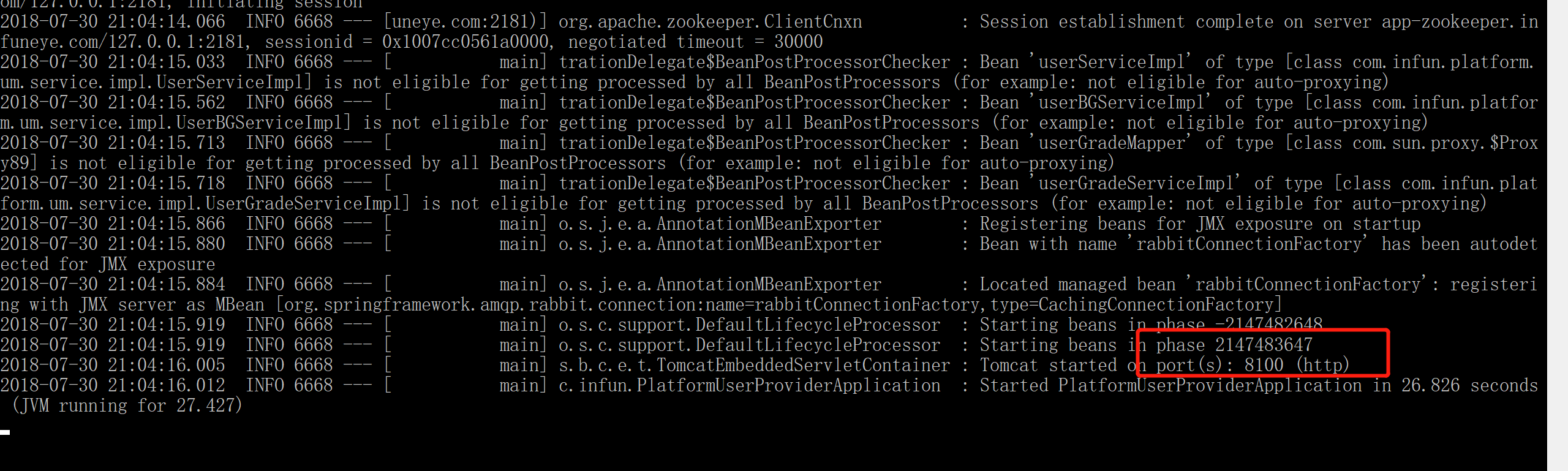Click the blinking cursor at the prompt line

pyautogui.click(x=5, y=432)
